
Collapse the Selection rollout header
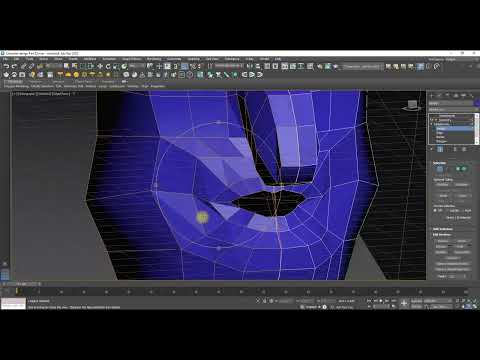(x=440, y=163)
